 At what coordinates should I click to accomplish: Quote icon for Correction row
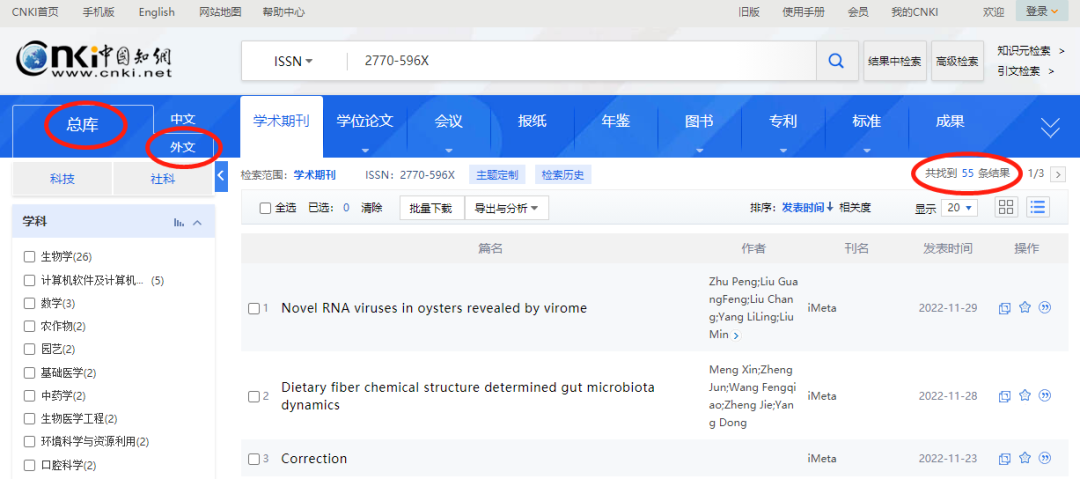[x=1045, y=458]
